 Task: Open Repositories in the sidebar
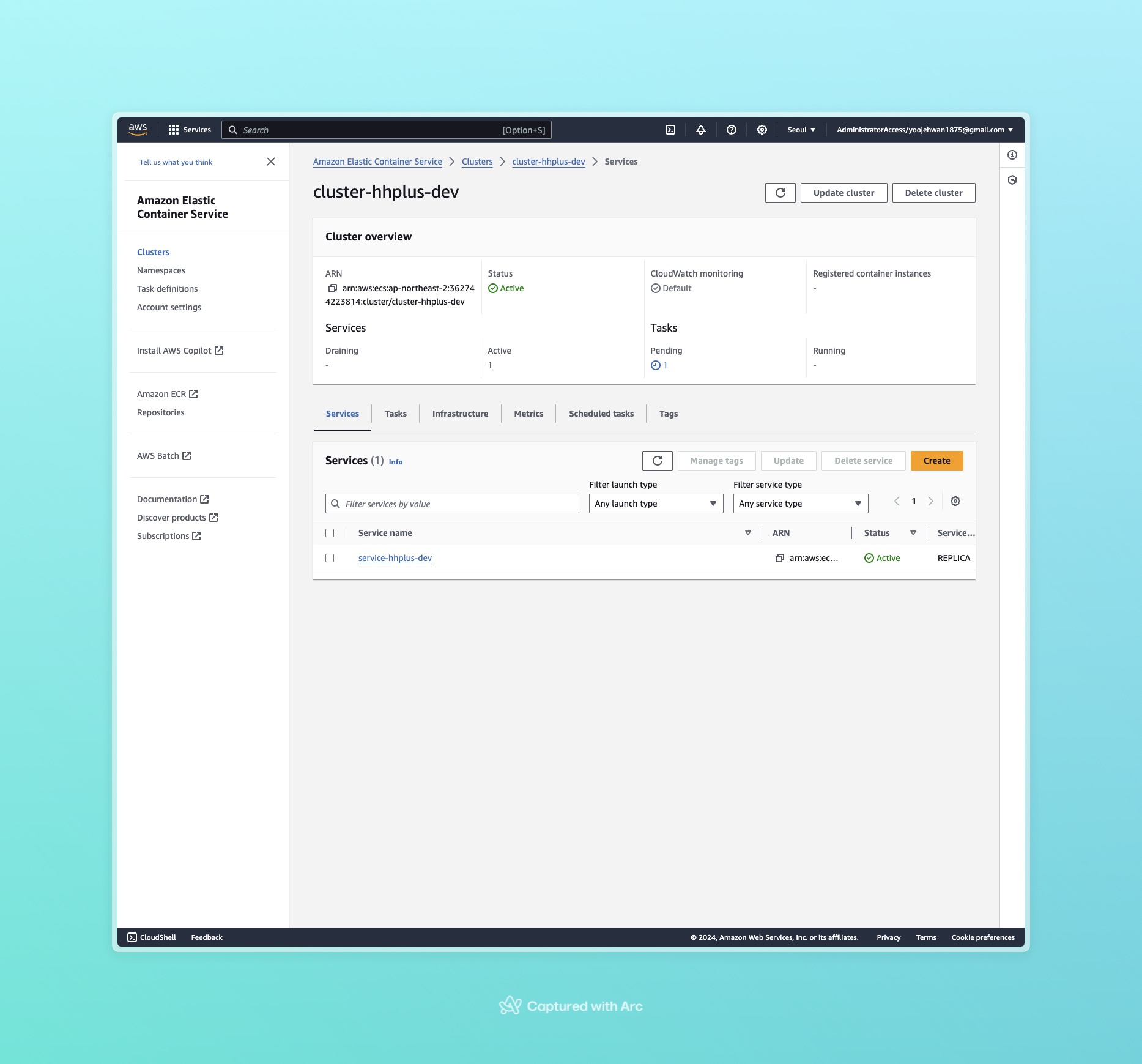click(x=160, y=412)
